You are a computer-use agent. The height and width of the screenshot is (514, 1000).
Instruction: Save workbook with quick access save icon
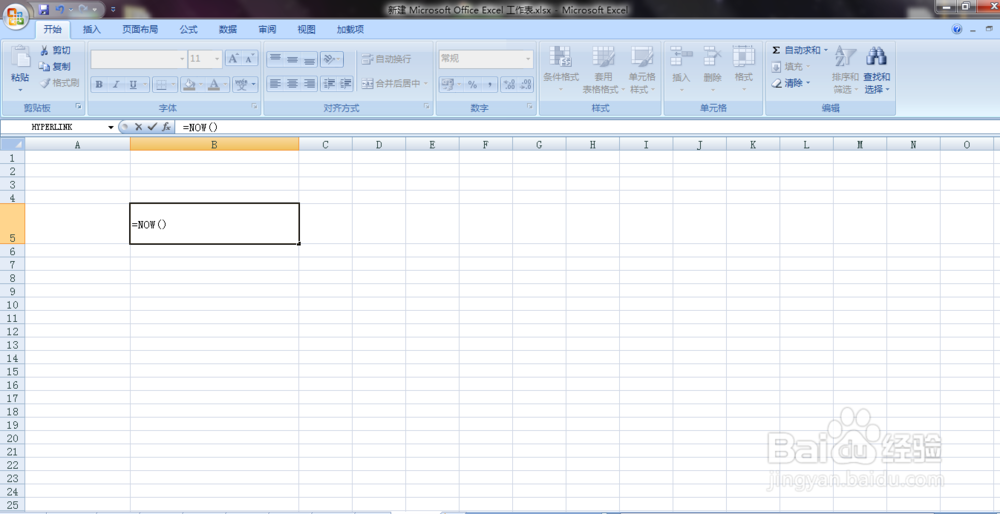coord(44,10)
